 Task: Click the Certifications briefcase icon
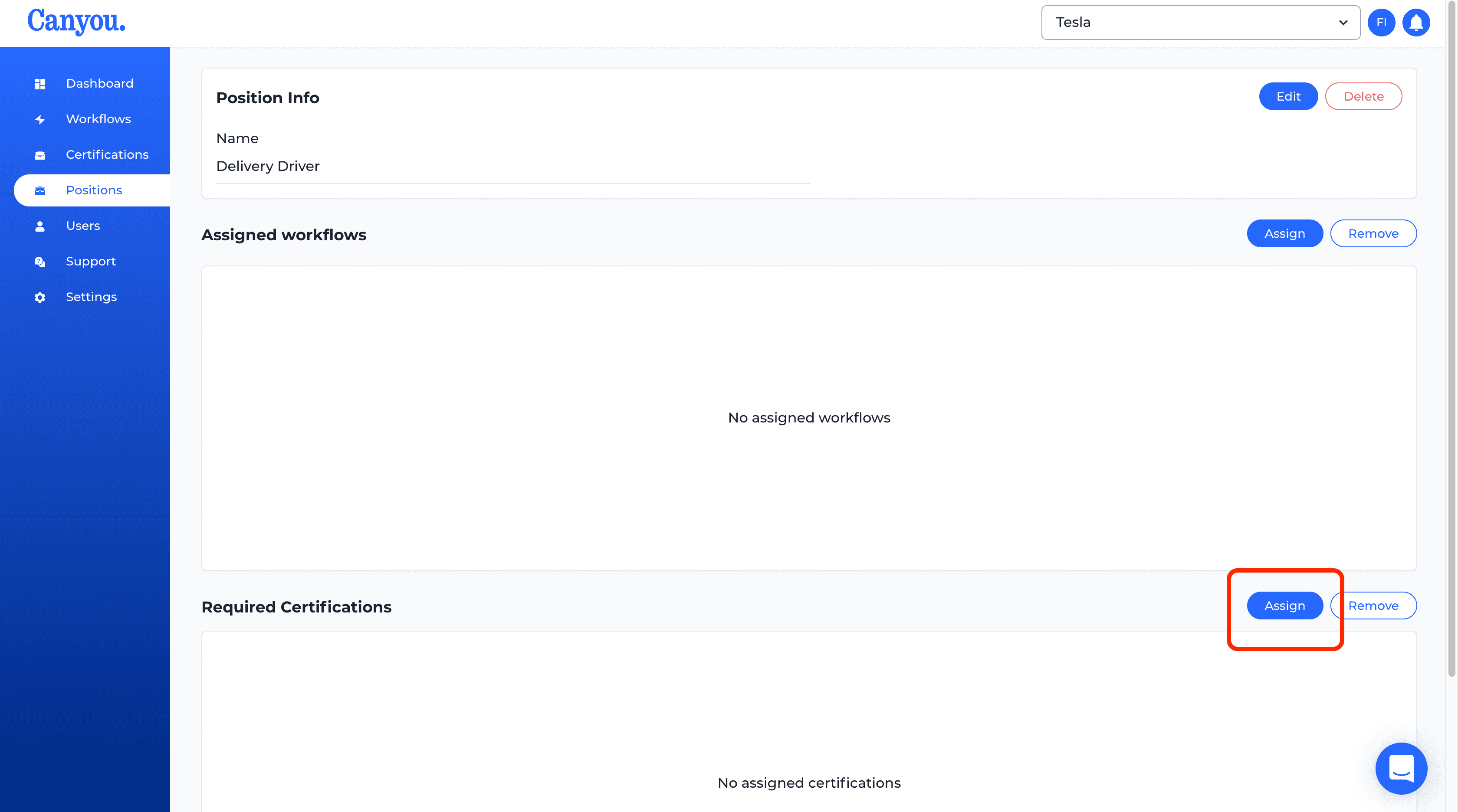coord(39,155)
